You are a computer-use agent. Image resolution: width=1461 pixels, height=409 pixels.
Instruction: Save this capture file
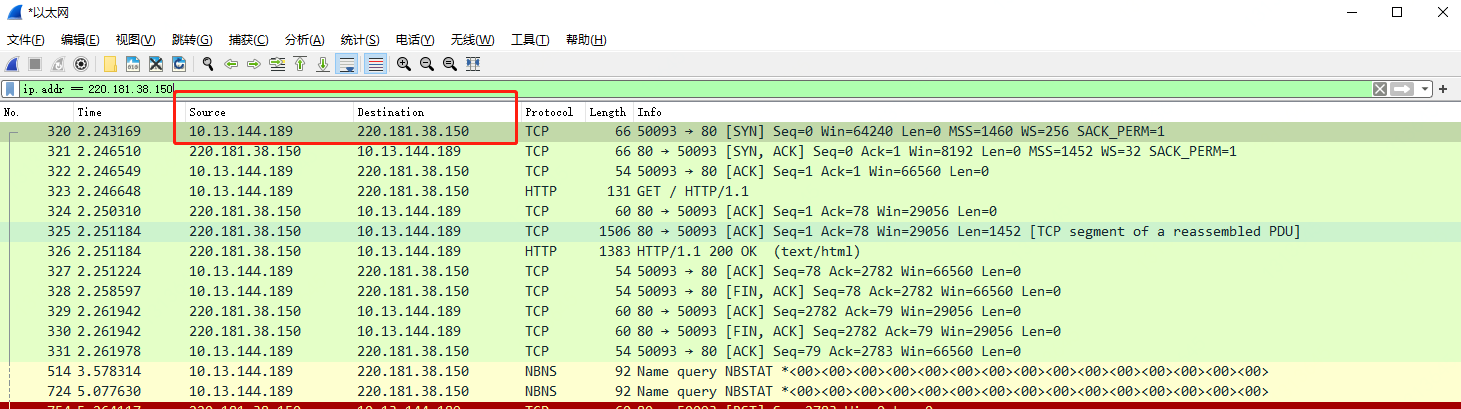tap(133, 64)
